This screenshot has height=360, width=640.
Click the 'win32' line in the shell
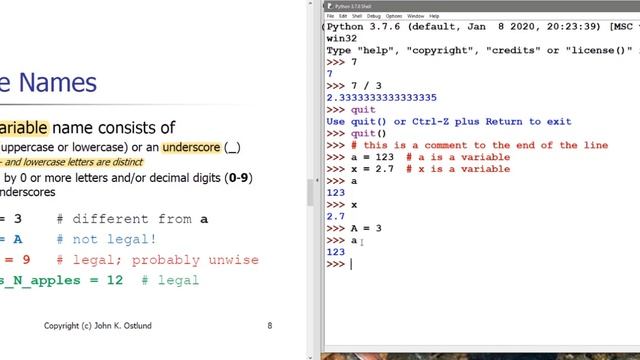[342, 39]
